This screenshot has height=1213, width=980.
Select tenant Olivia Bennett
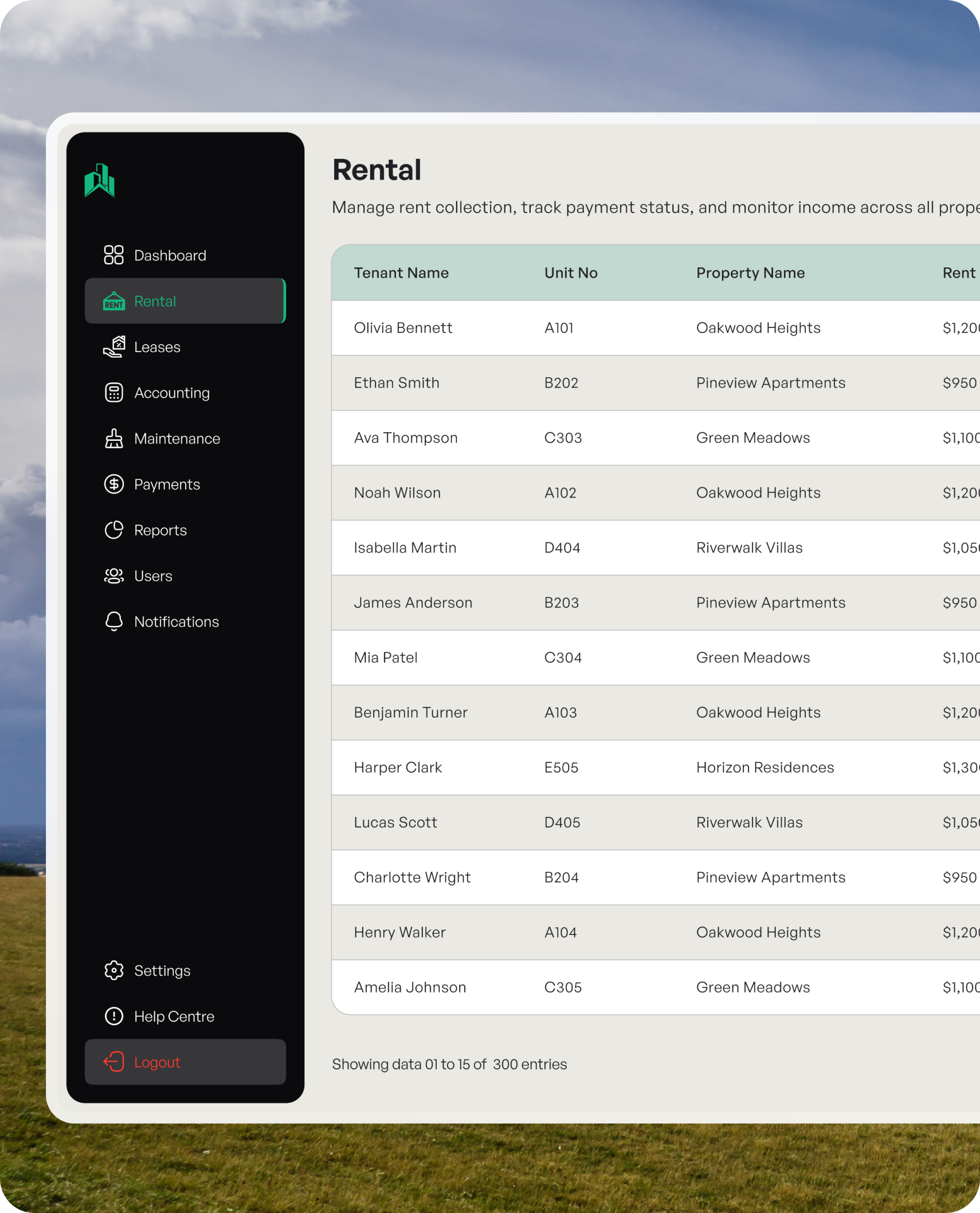(x=403, y=328)
